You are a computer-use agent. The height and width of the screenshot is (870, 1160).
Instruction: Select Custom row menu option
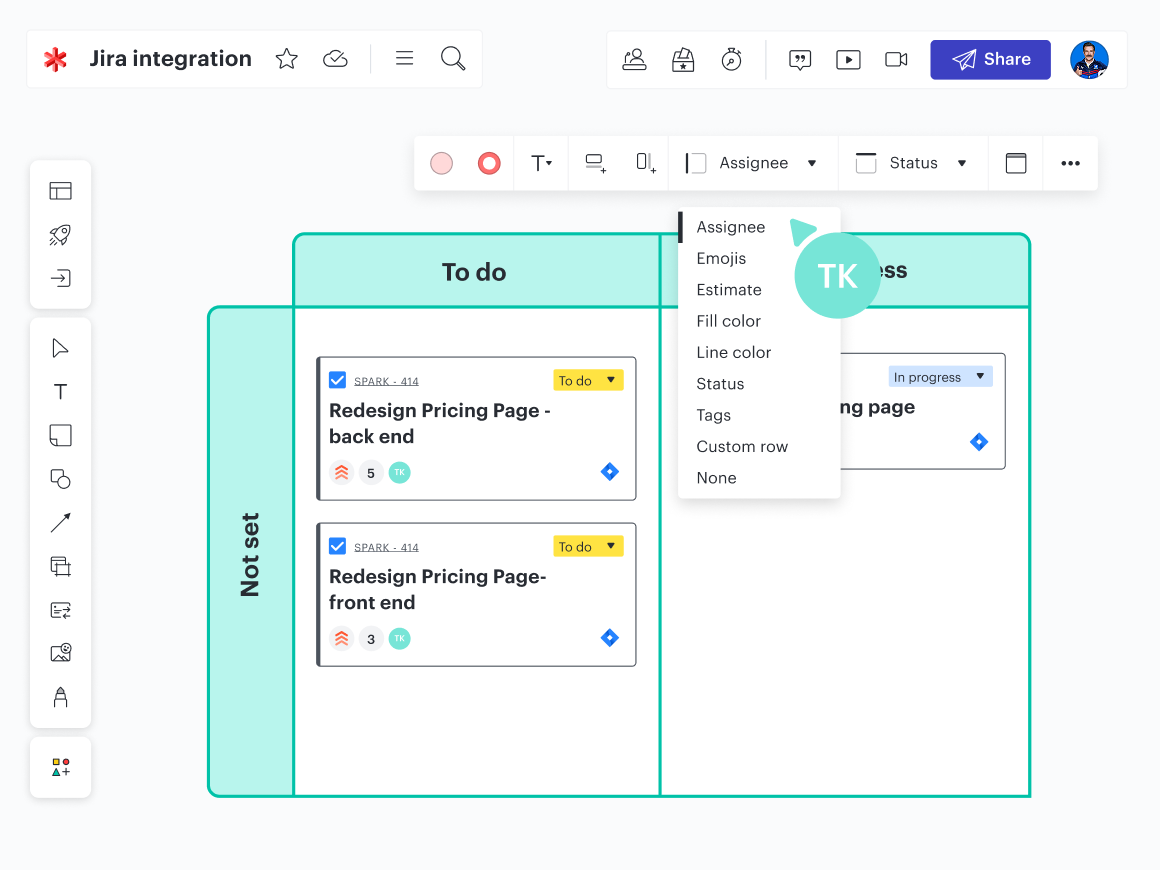pos(742,447)
